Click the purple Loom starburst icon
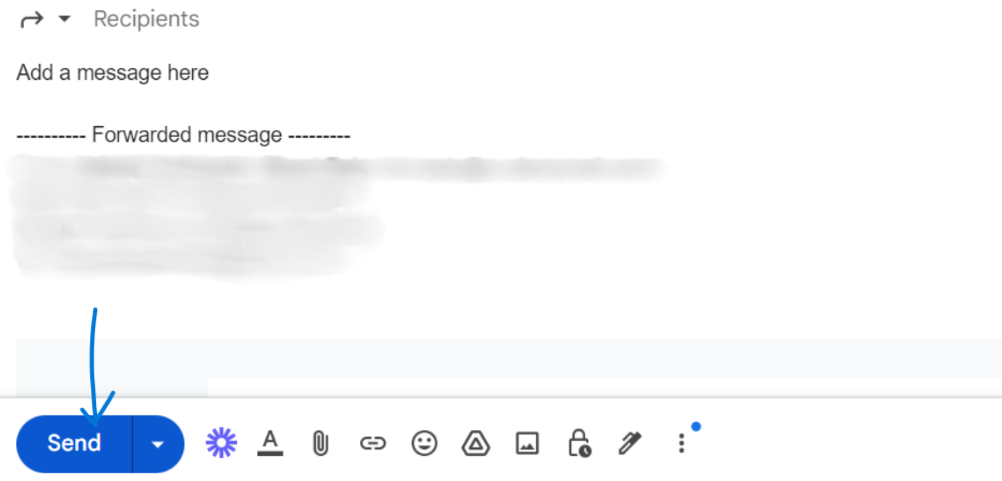Image resolution: width=1002 pixels, height=481 pixels. coord(221,443)
